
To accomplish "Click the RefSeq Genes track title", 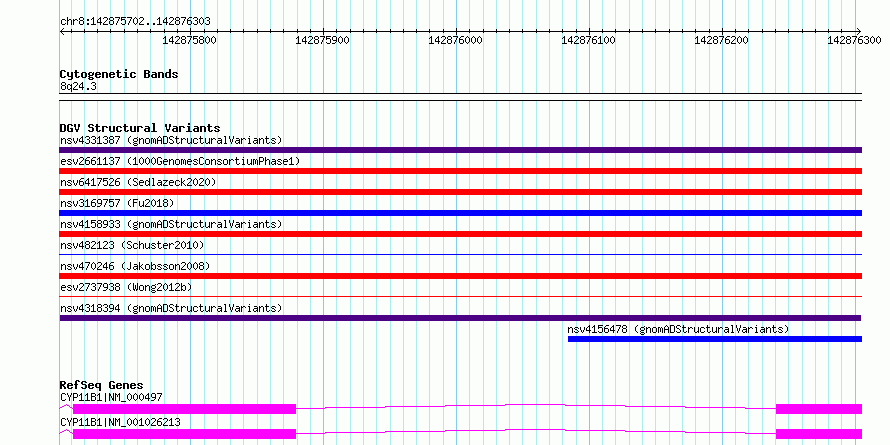I will (102, 386).
